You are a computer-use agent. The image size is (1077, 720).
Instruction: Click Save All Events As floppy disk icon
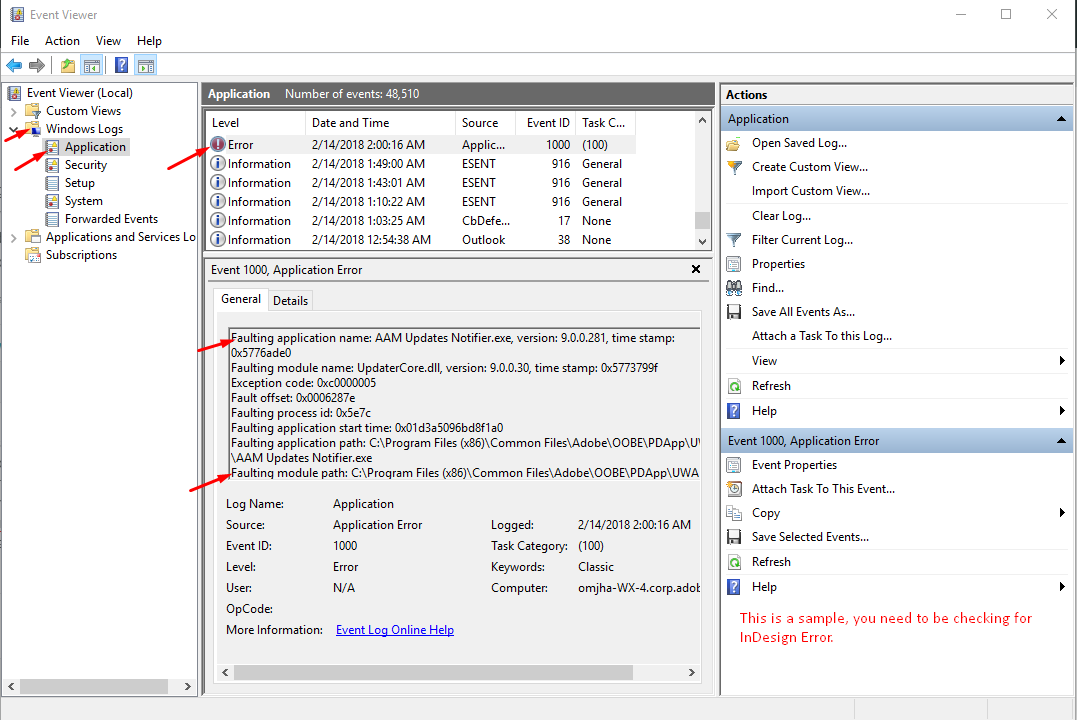[733, 311]
